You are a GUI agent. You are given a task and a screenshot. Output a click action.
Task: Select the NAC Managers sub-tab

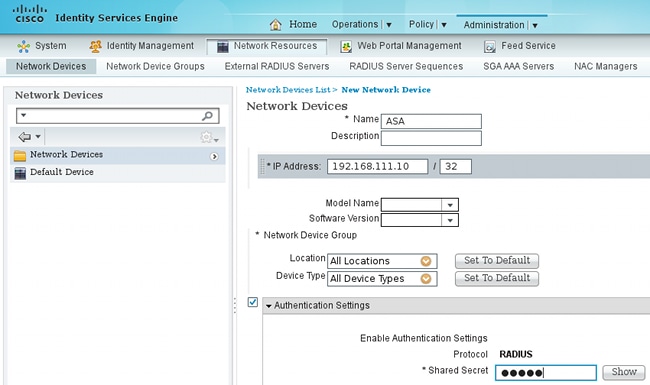coord(606,66)
